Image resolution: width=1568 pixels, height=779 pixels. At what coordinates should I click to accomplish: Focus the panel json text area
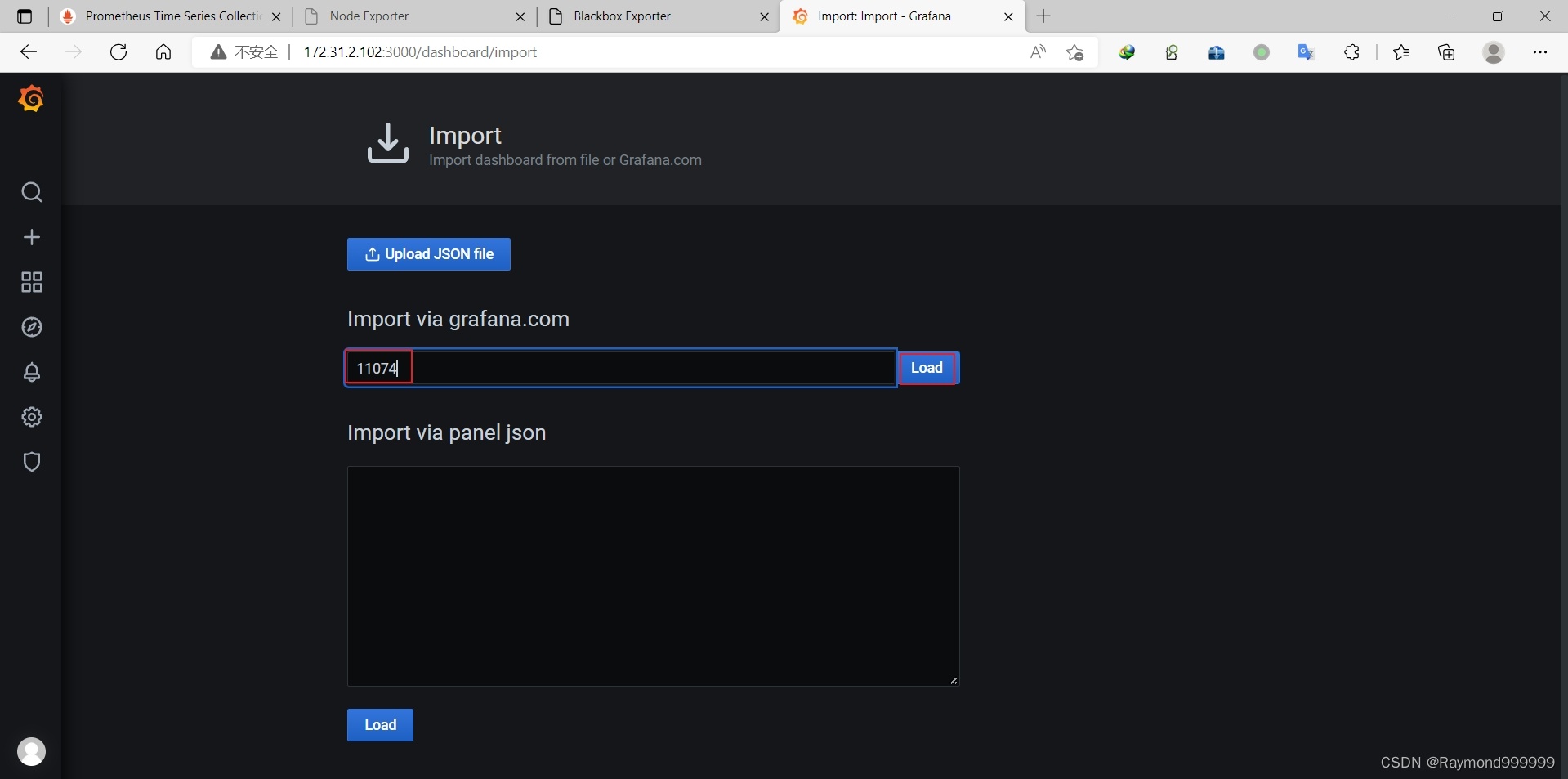tap(654, 576)
